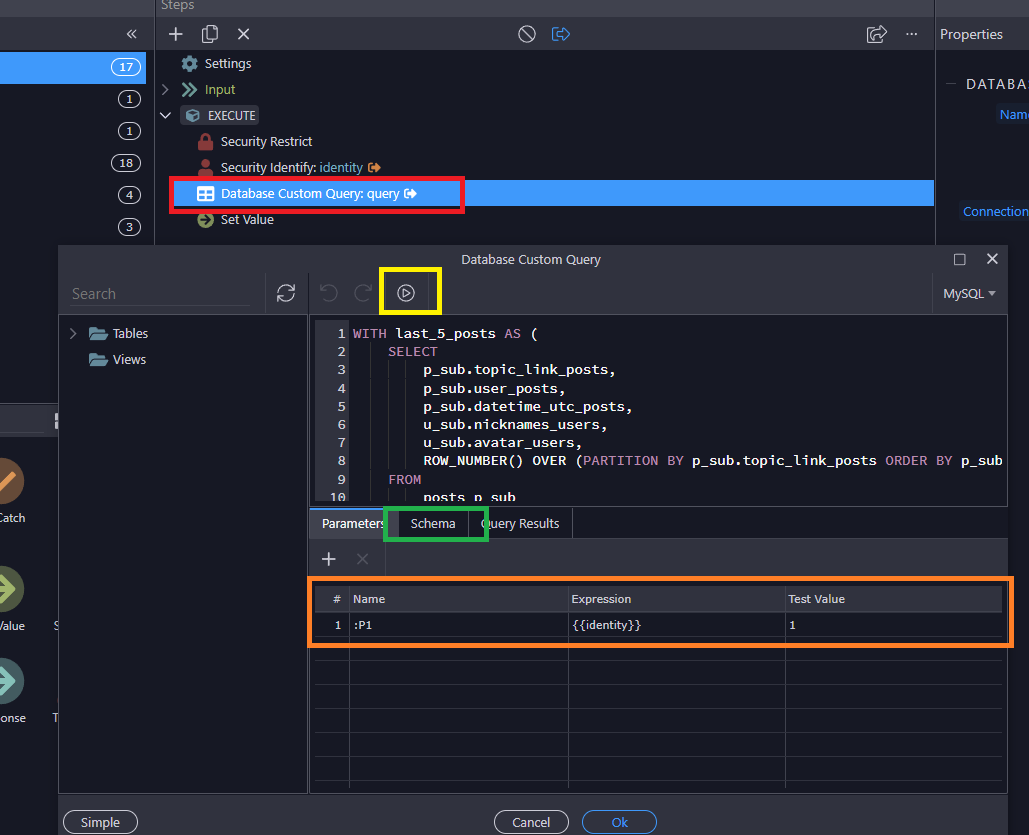The width and height of the screenshot is (1029, 835).
Task: Click the Name column header
Action: click(459, 599)
